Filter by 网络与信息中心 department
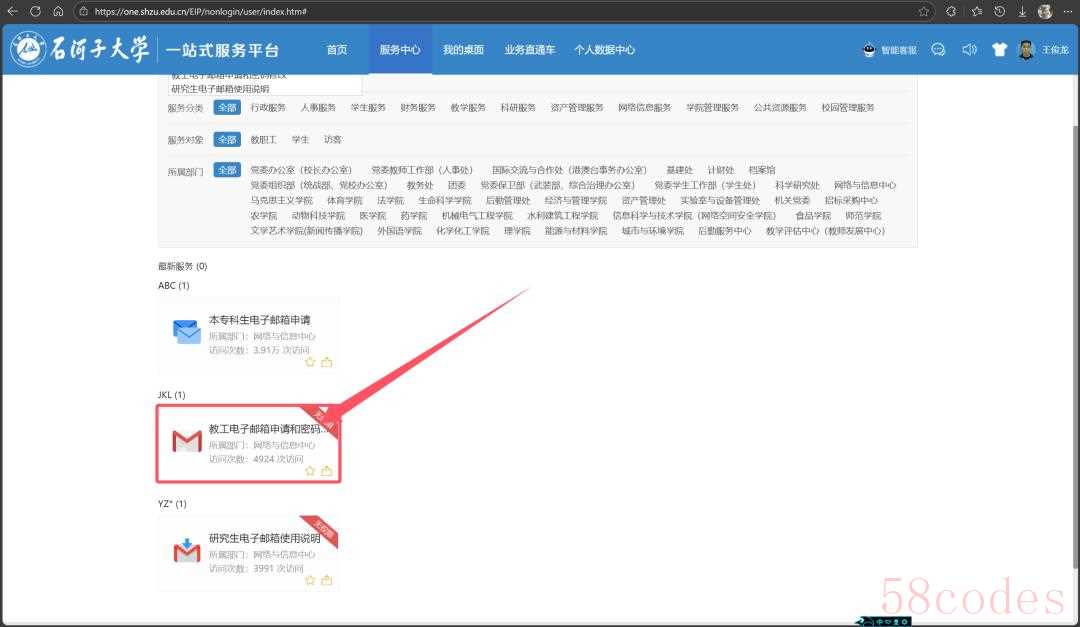 pyautogui.click(x=864, y=185)
